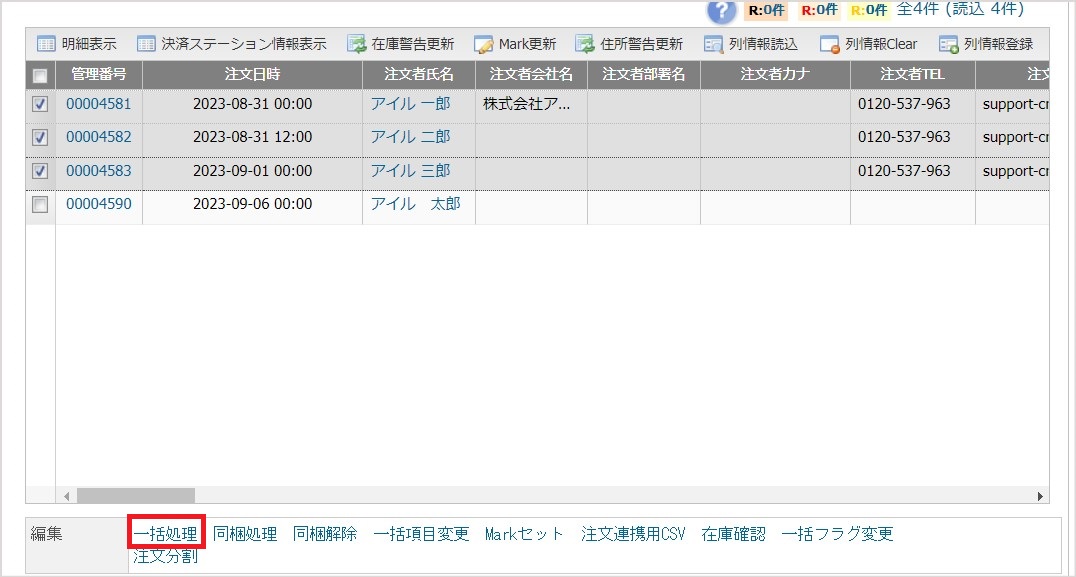Click Mark更新 toolbar button

tap(515, 44)
